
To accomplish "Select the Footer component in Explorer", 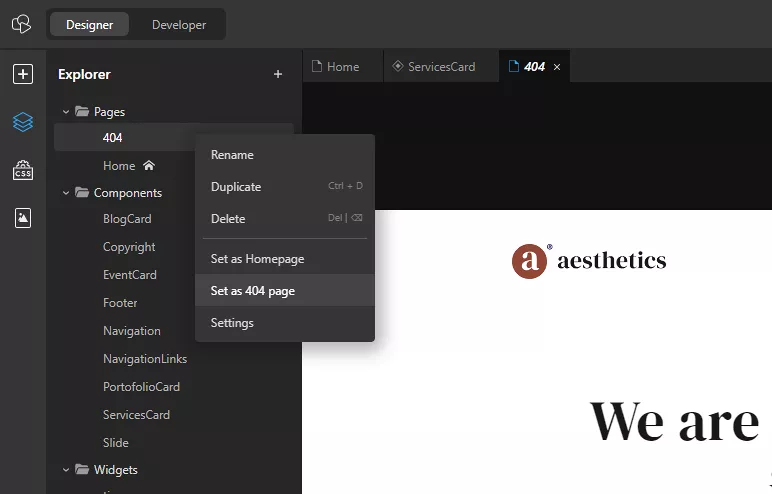I will point(120,303).
